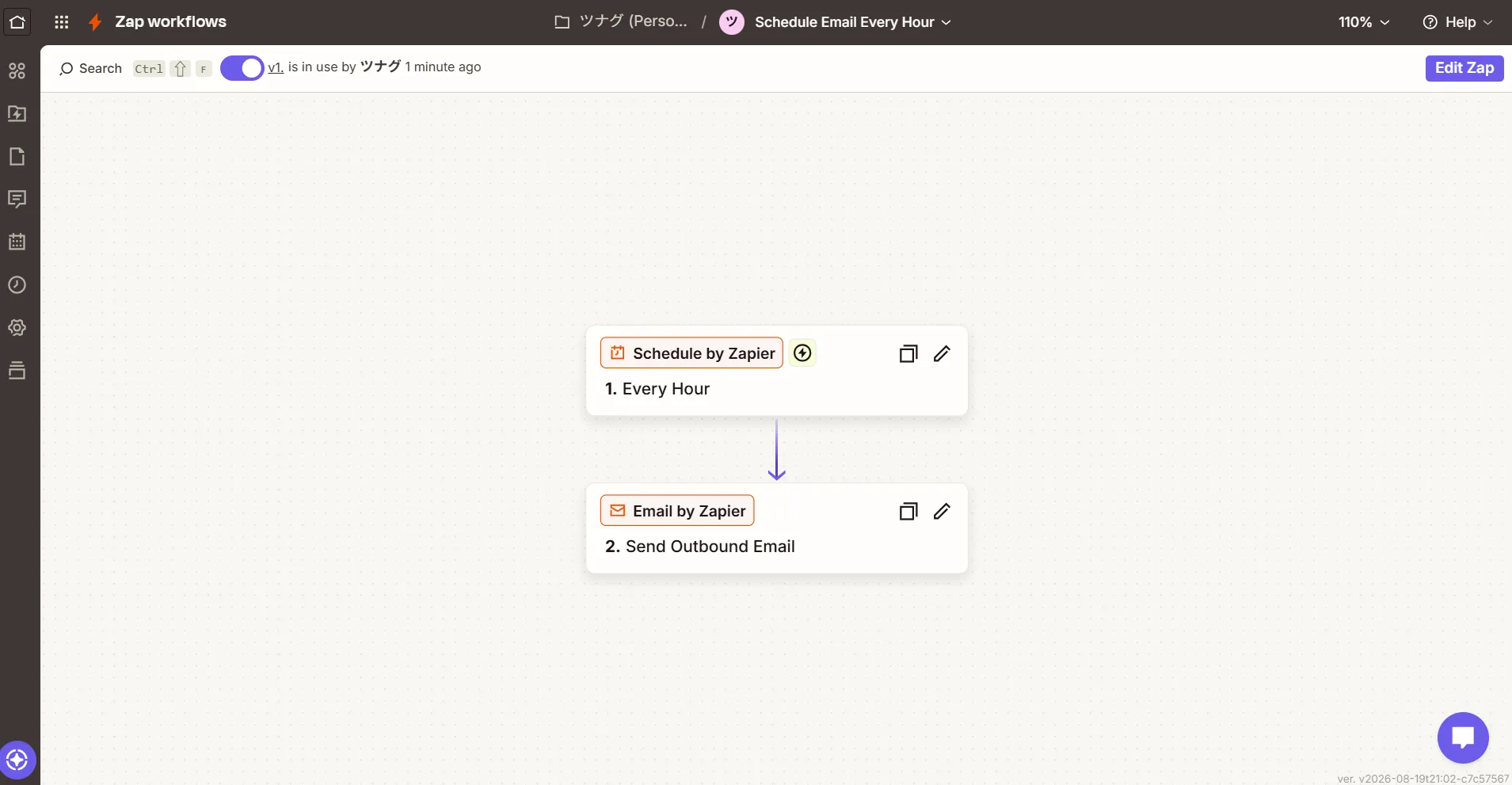Image resolution: width=1512 pixels, height=785 pixels.
Task: Click the pink Zap avatar icon
Action: 732,22
